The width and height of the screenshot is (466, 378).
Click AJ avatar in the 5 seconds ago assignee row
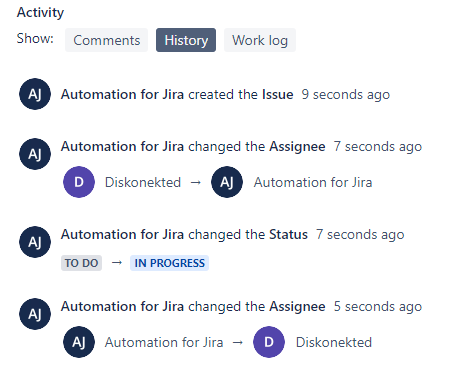click(79, 342)
